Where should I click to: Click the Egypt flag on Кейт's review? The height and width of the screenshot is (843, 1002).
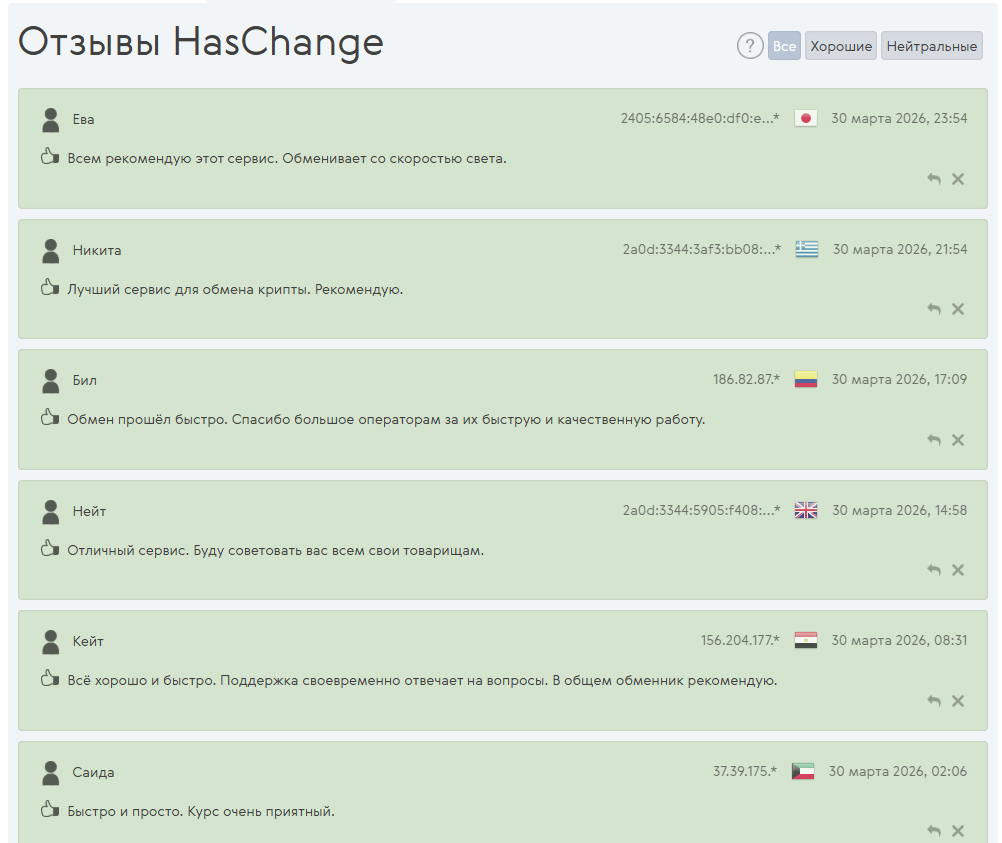pos(806,640)
